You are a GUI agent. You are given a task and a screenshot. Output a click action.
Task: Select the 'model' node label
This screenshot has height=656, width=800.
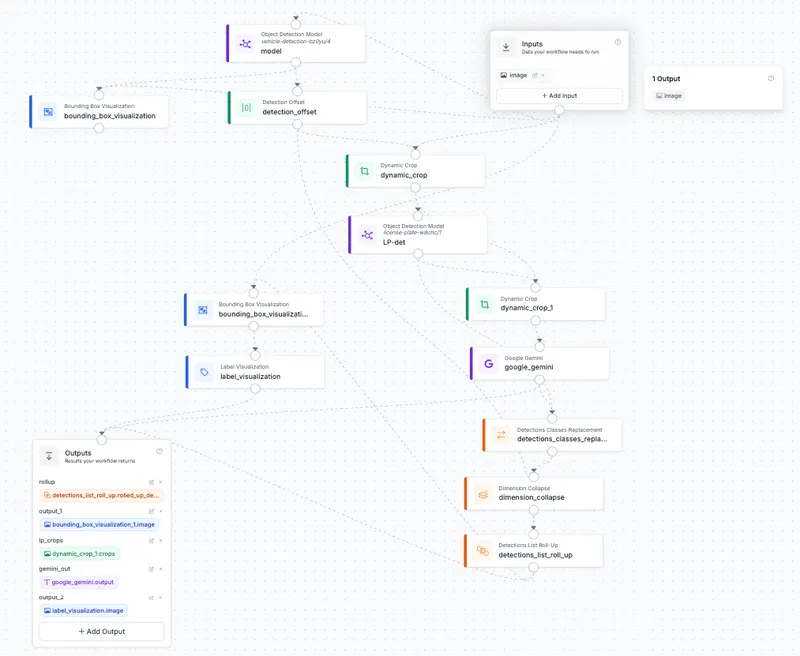click(271, 51)
